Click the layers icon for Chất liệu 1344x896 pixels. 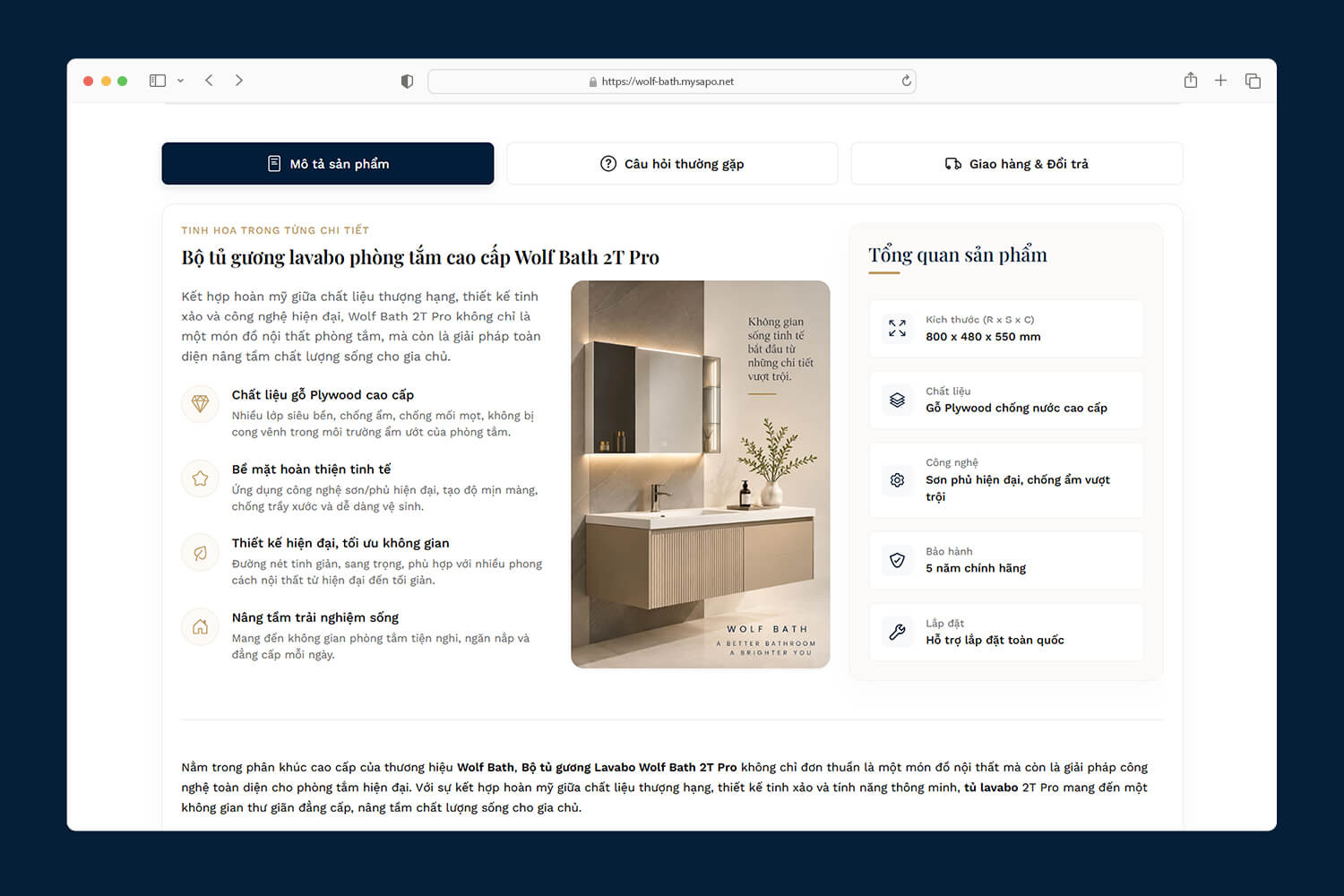(897, 400)
